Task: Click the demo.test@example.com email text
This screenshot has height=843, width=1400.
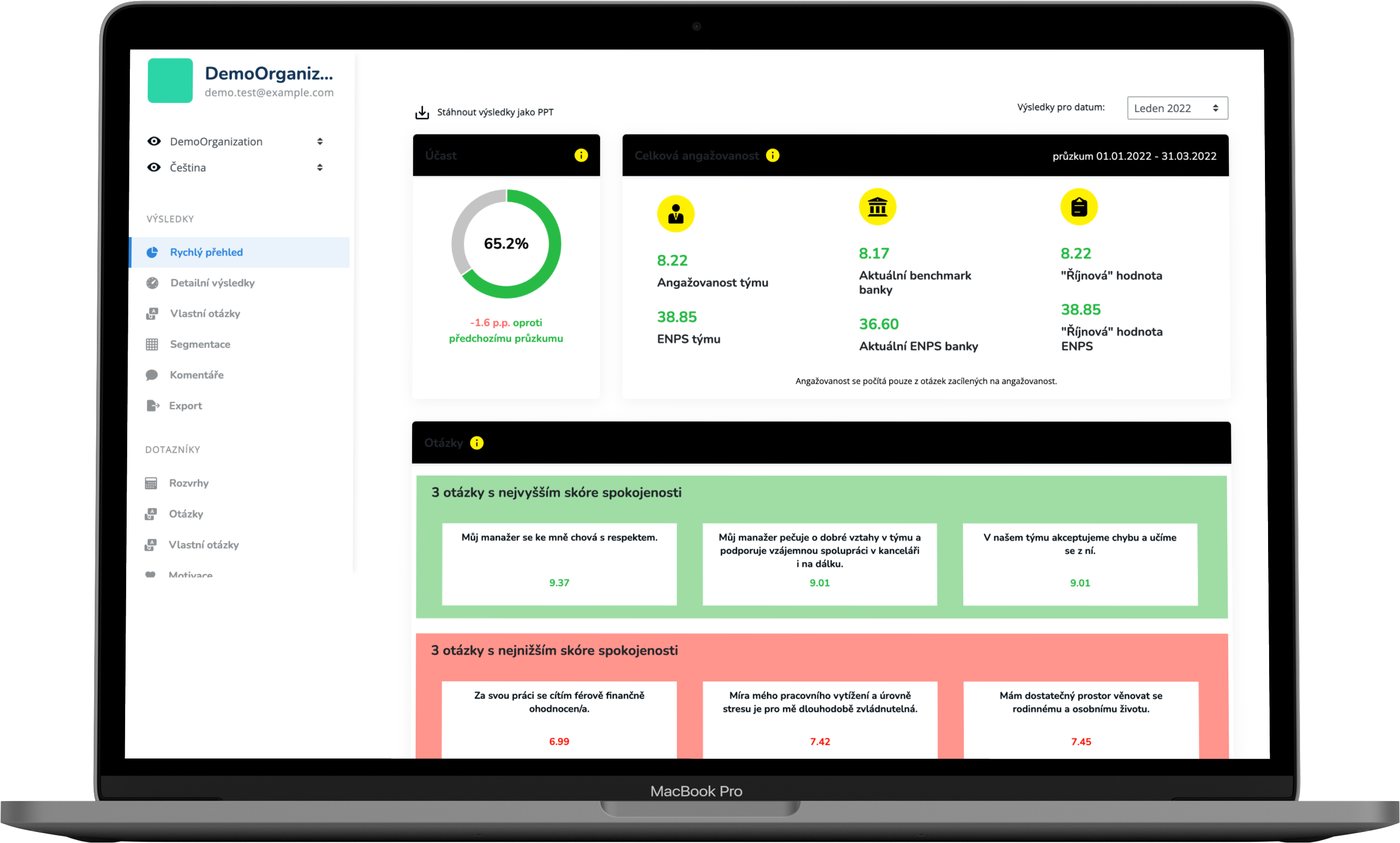Action: [x=269, y=93]
